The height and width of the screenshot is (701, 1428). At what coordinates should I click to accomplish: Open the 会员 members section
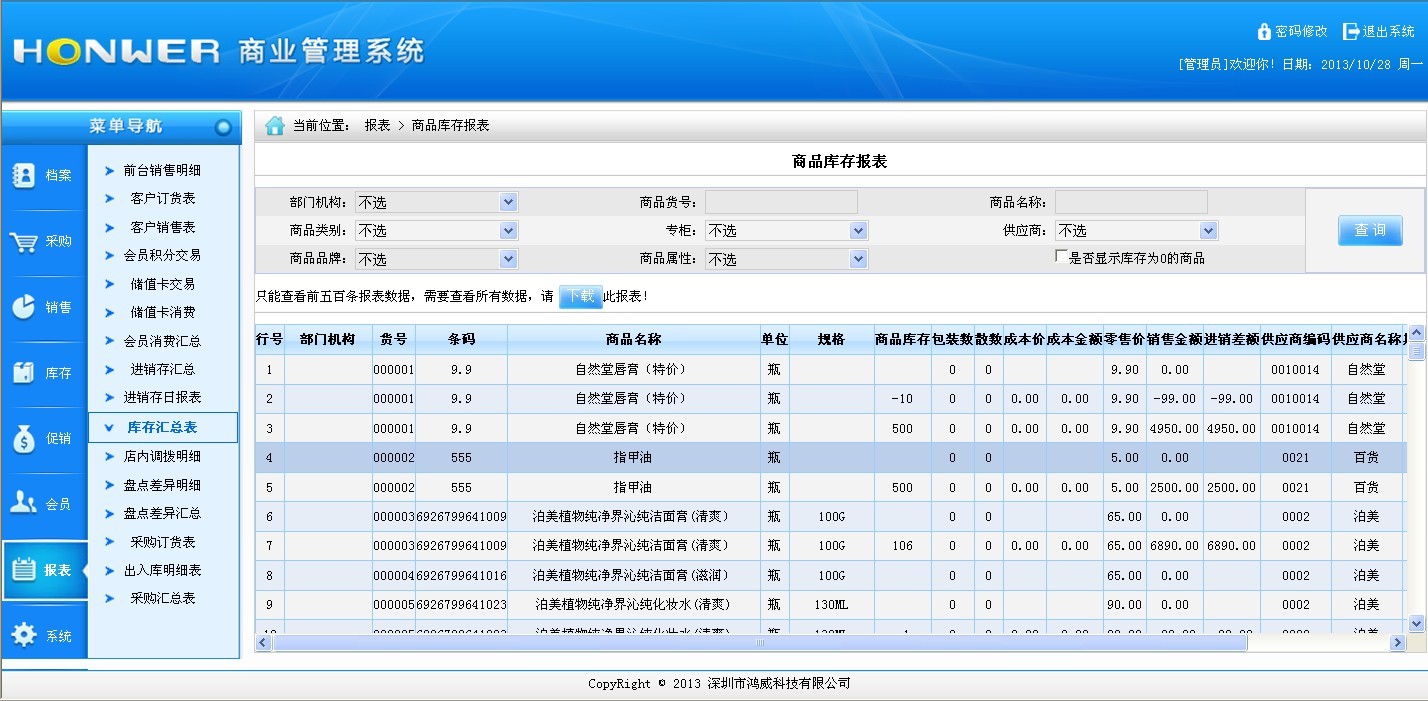43,505
